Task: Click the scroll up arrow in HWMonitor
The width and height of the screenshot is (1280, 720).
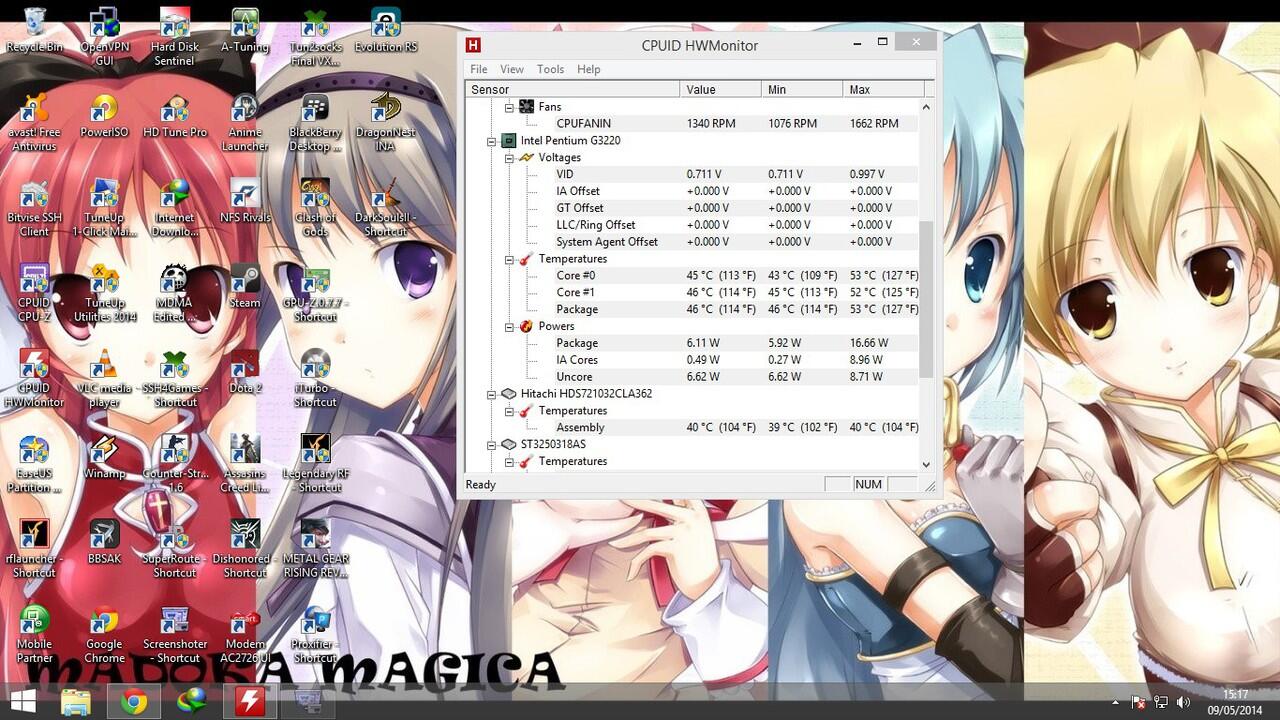Action: pos(926,107)
